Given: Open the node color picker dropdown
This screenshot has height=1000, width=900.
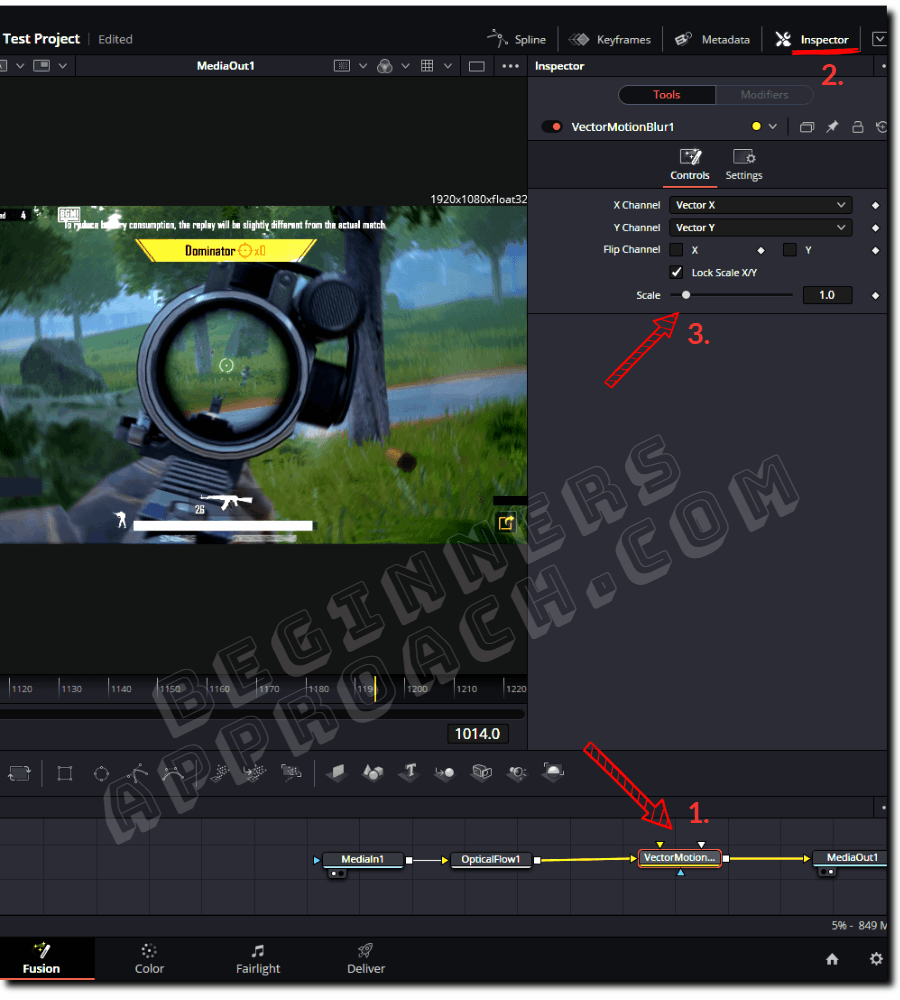Looking at the screenshot, I should coord(772,126).
